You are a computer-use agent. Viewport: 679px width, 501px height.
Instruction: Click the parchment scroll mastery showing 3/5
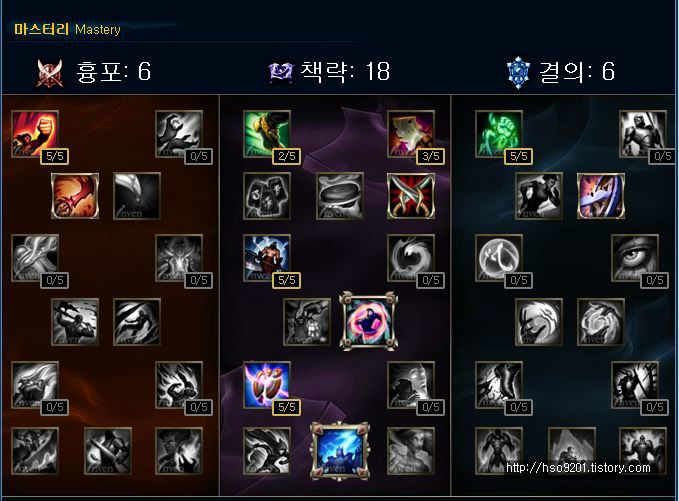[411, 134]
